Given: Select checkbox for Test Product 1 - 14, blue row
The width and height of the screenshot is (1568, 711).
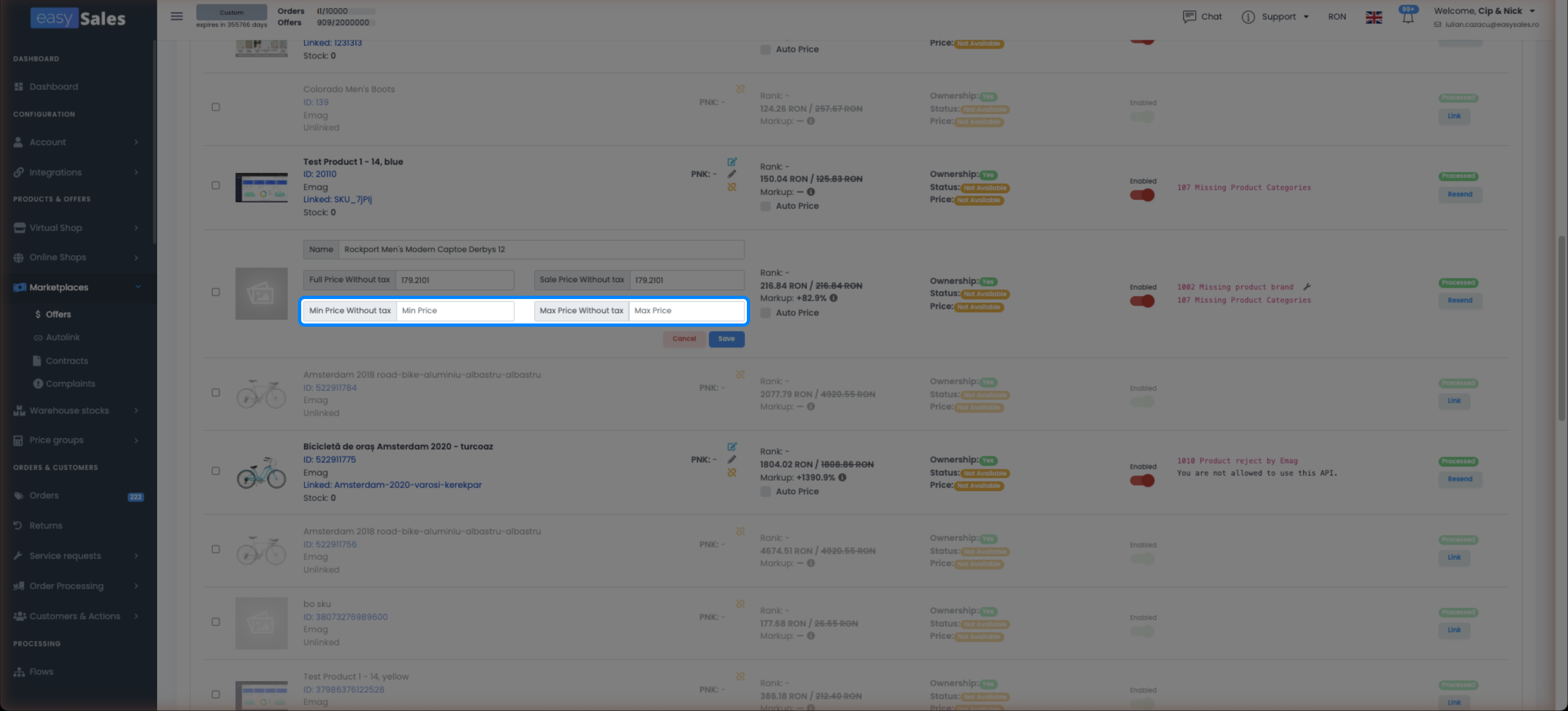Looking at the screenshot, I should pyautogui.click(x=215, y=186).
